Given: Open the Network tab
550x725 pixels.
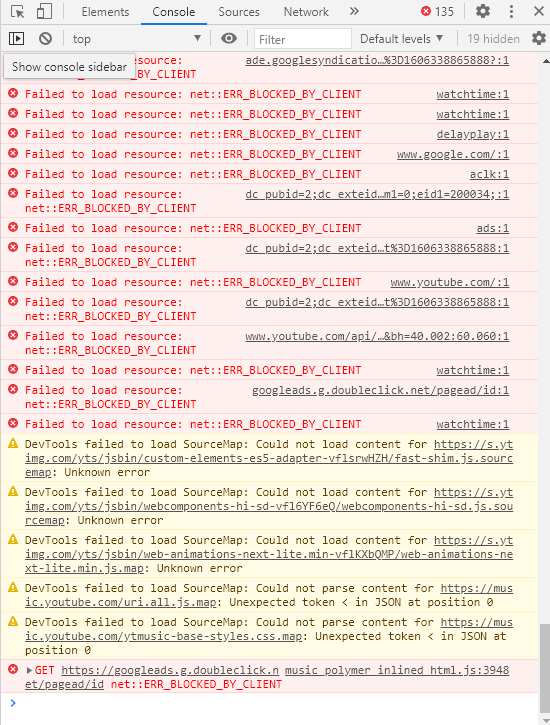Looking at the screenshot, I should (x=306, y=12).
